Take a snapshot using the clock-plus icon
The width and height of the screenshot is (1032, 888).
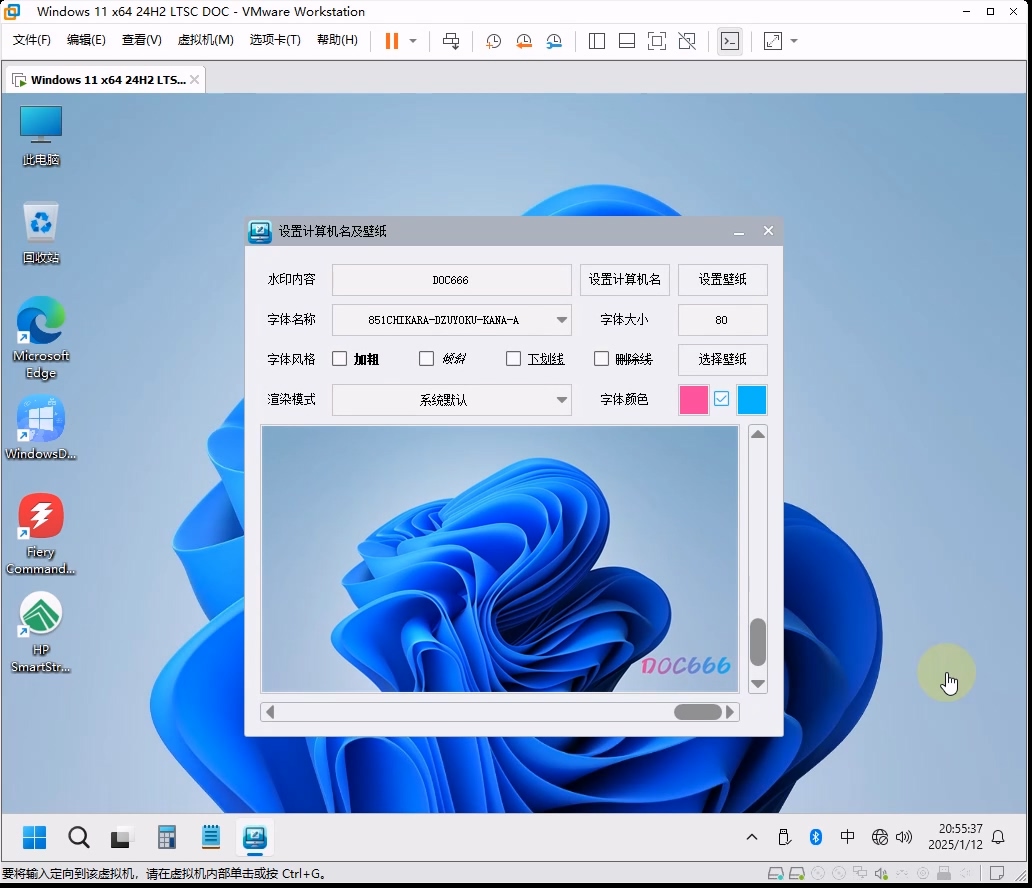tap(493, 41)
